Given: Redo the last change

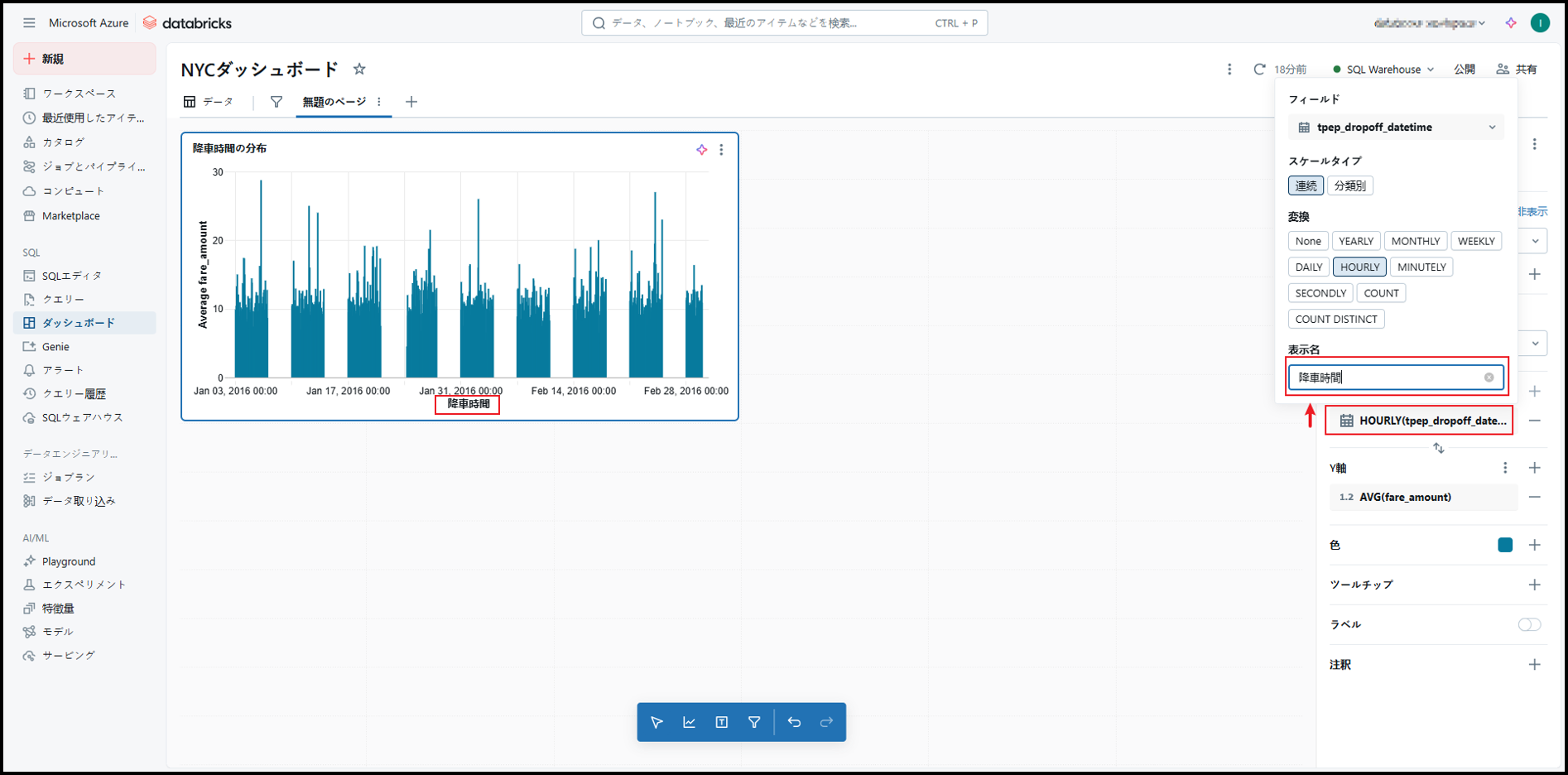Looking at the screenshot, I should (x=826, y=722).
